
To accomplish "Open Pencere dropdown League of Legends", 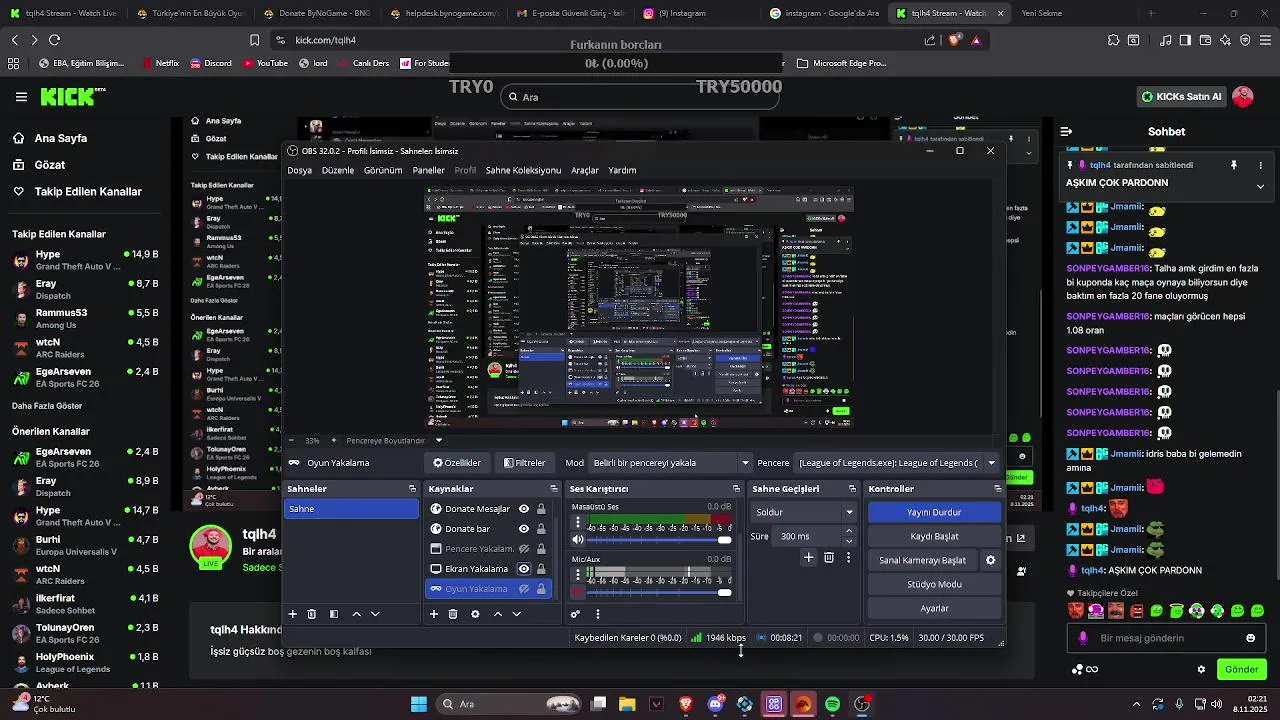I will pos(897,463).
